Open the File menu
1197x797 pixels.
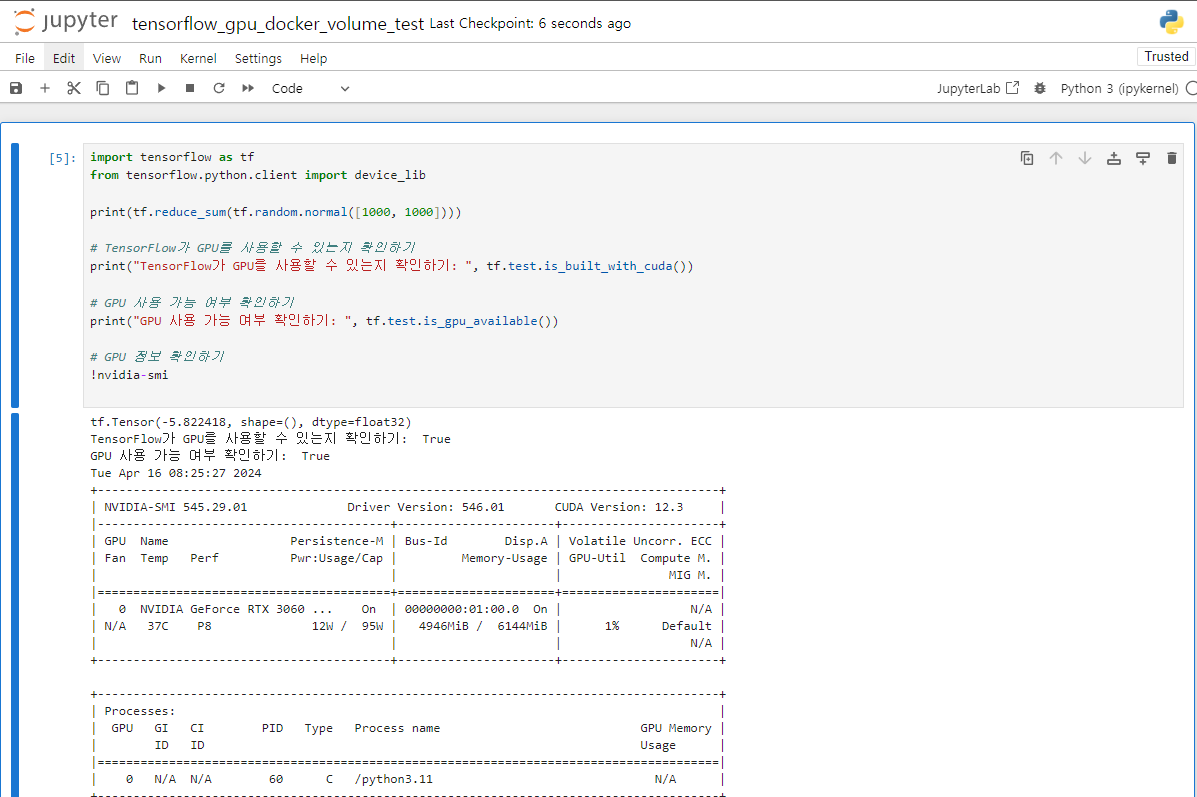click(x=24, y=59)
